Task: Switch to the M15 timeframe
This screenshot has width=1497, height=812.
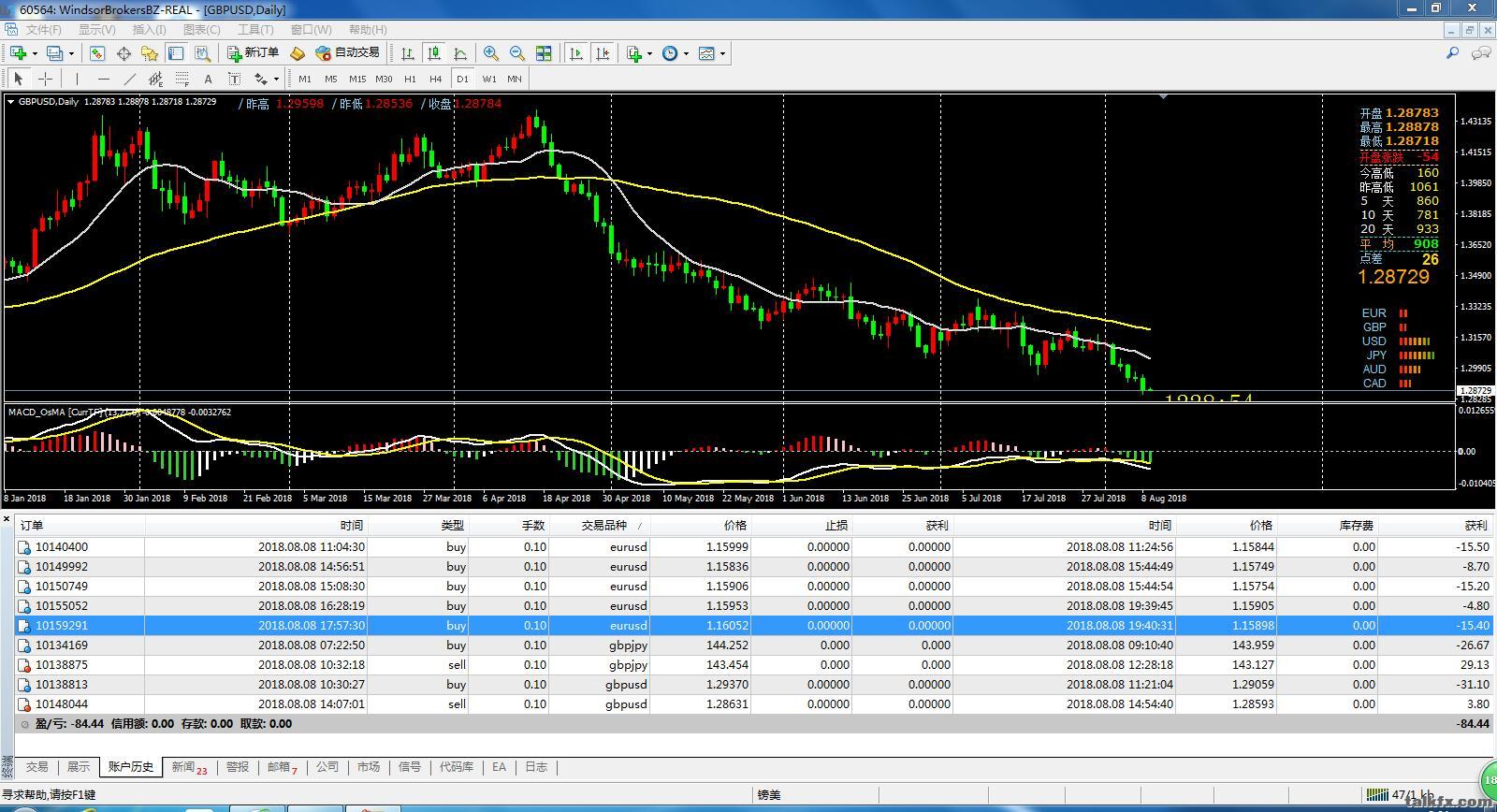Action: (357, 79)
